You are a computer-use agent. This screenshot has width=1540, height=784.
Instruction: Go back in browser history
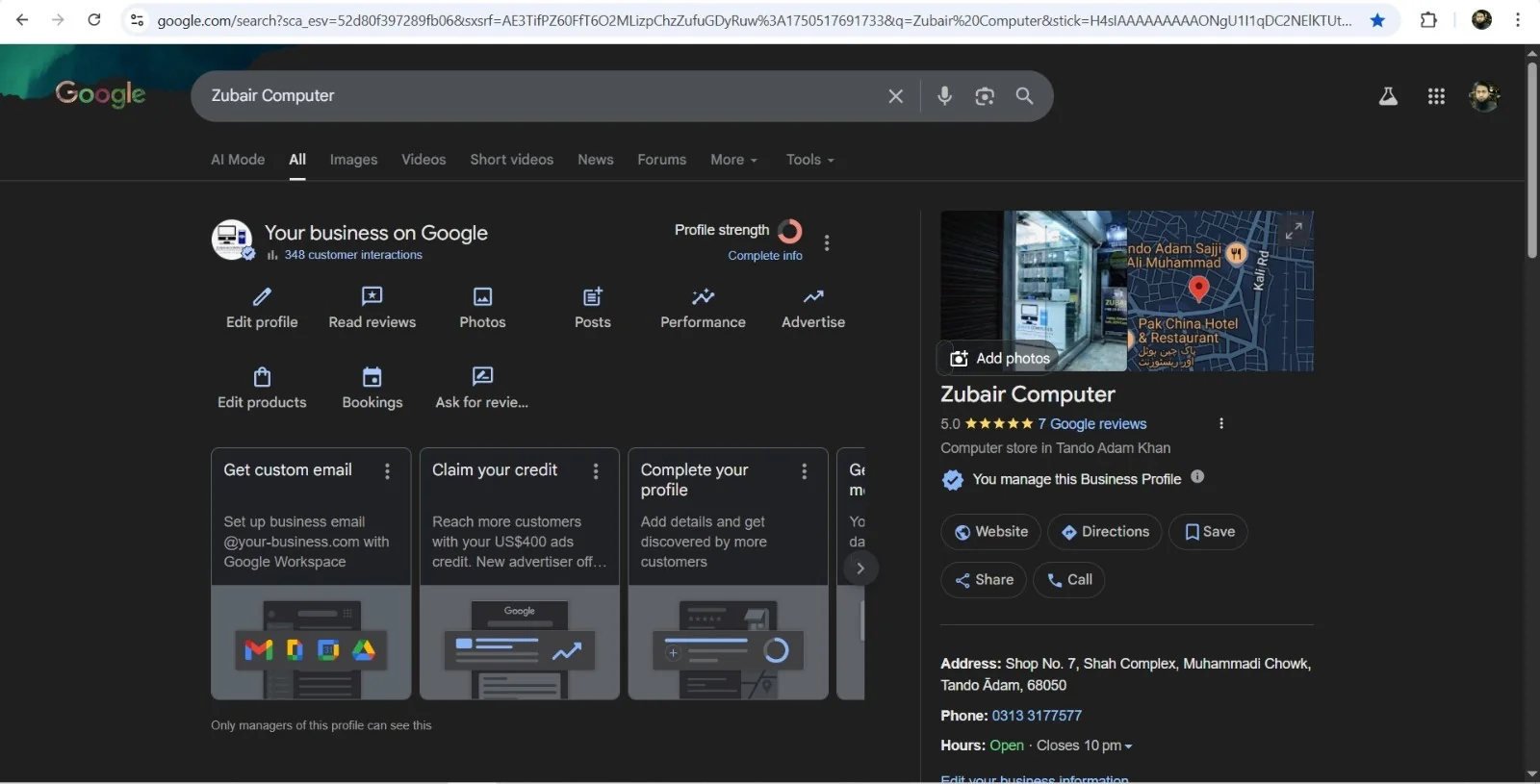22,20
